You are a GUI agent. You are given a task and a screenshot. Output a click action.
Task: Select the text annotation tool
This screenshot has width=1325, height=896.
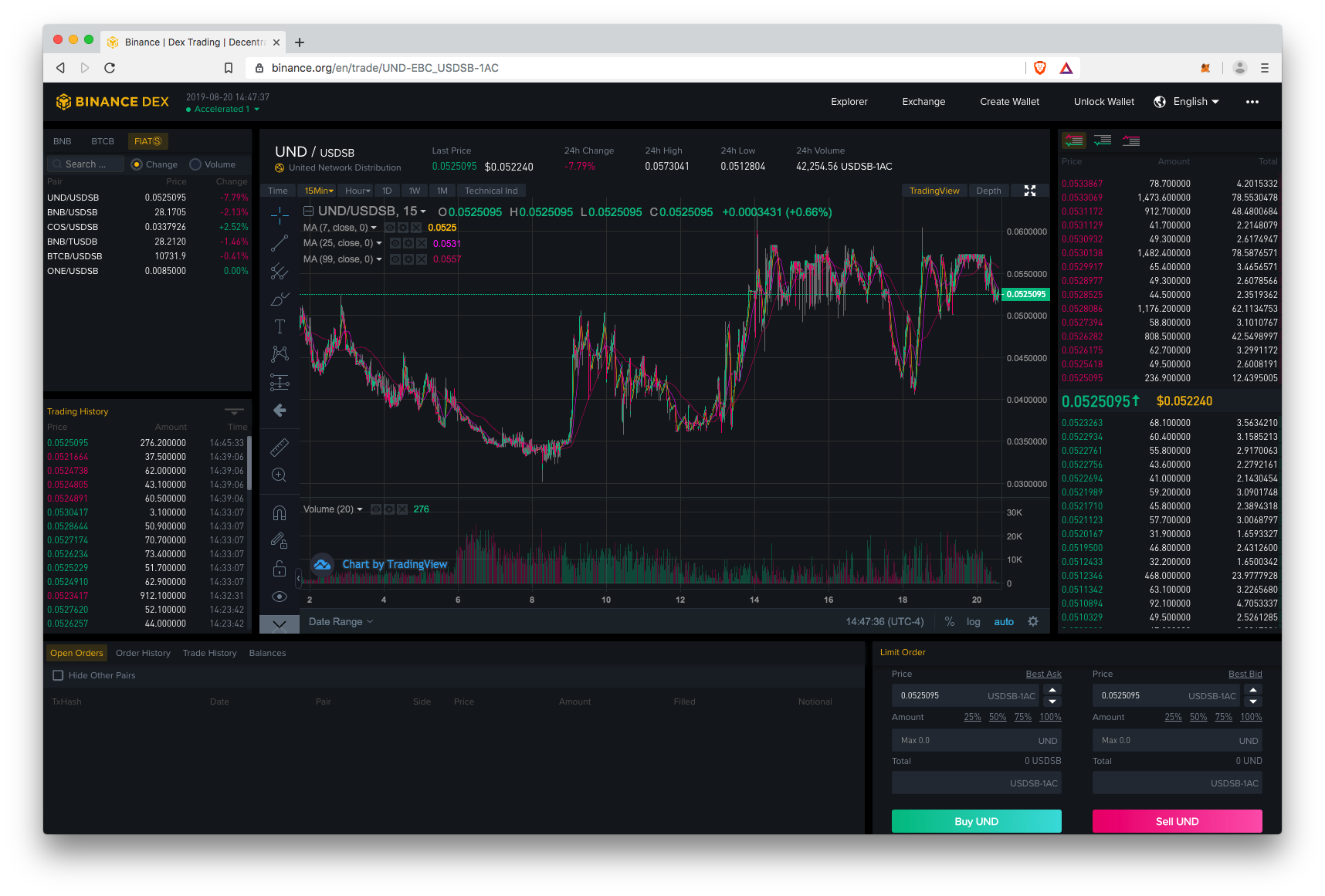coord(280,326)
